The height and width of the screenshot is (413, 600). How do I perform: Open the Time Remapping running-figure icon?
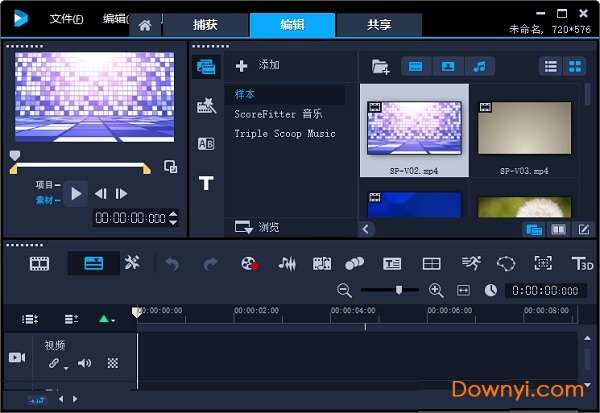click(471, 263)
